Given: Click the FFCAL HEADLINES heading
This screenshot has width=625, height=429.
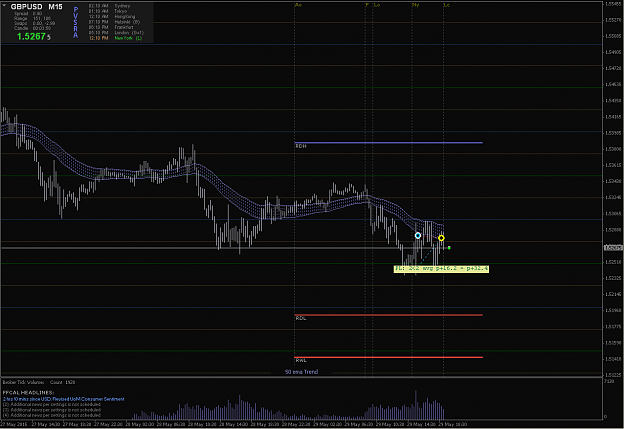Looking at the screenshot, I should [28, 393].
